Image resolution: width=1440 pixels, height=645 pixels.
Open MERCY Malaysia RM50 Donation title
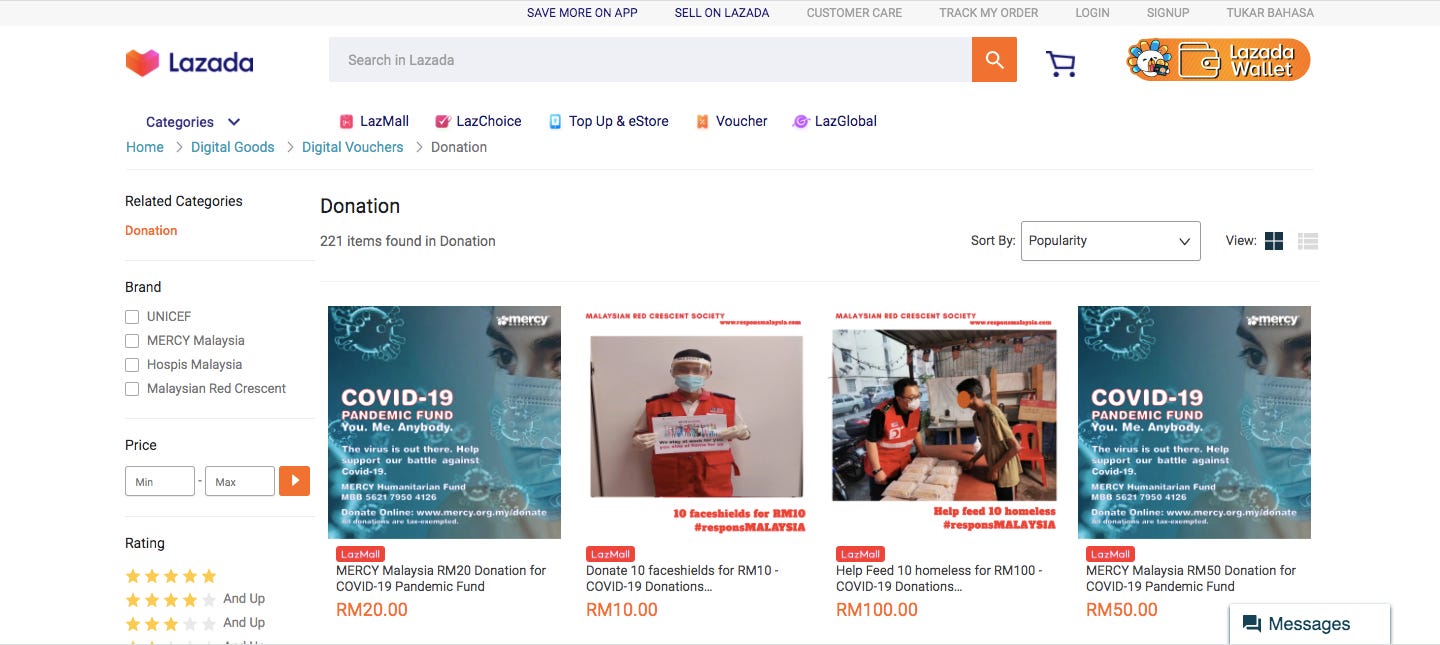coord(1191,578)
